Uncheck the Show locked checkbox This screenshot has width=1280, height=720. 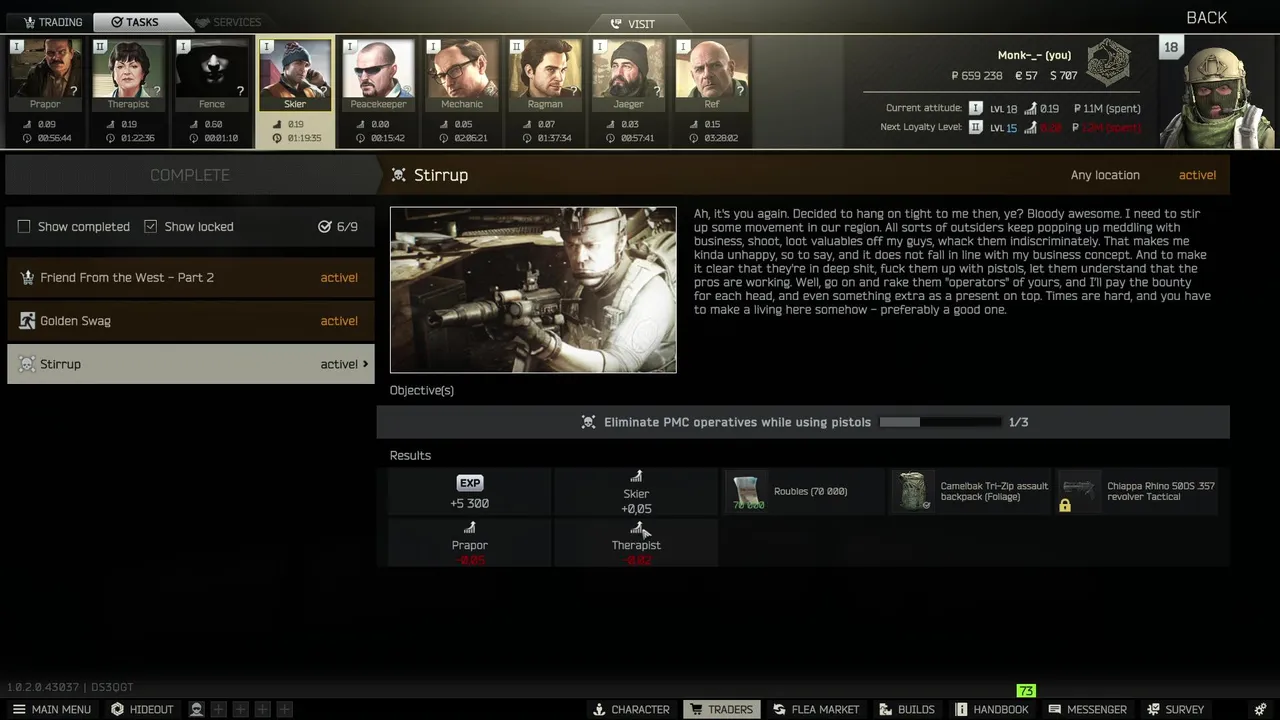[150, 227]
